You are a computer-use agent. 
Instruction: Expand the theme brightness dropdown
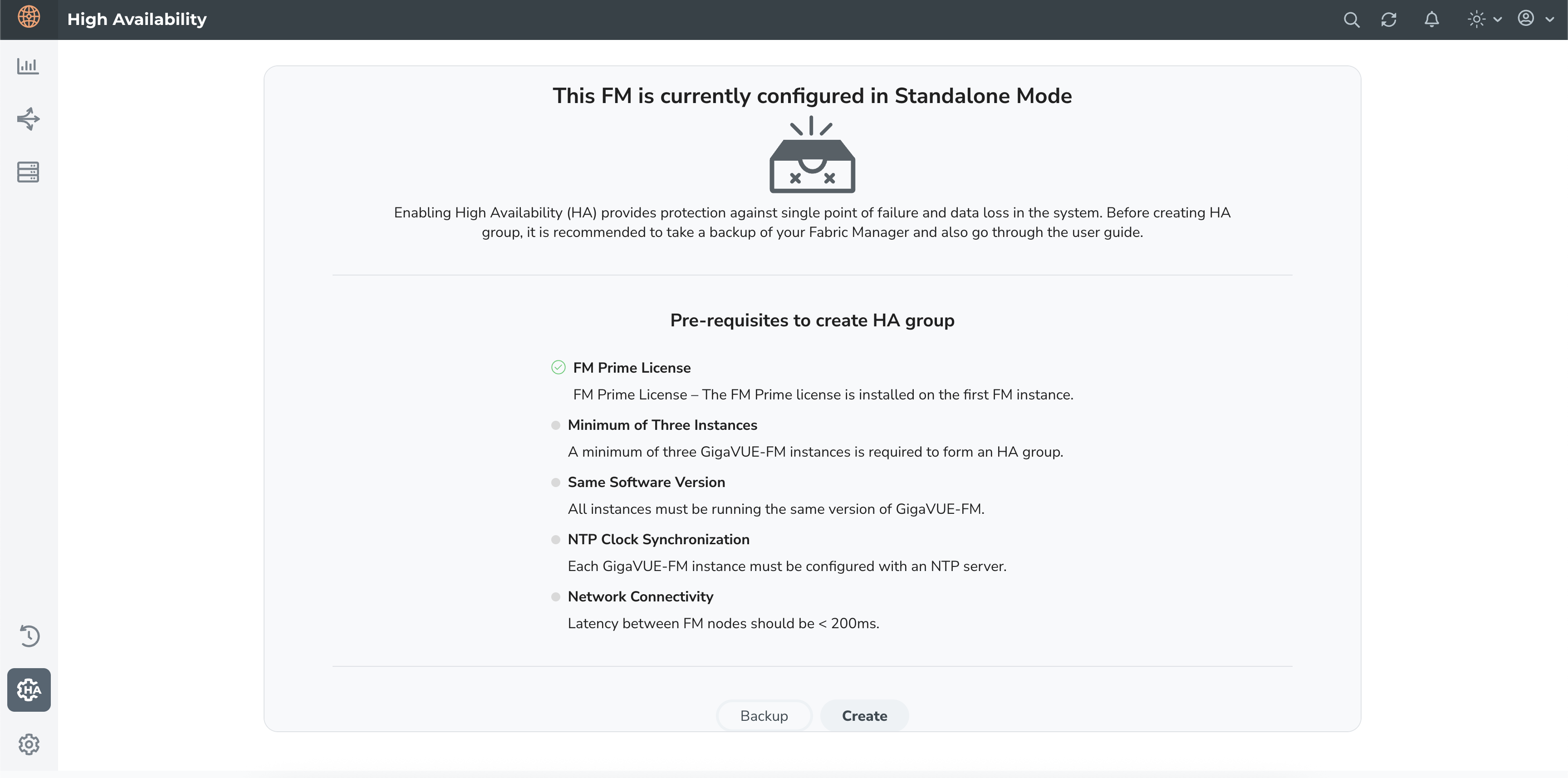[1485, 20]
